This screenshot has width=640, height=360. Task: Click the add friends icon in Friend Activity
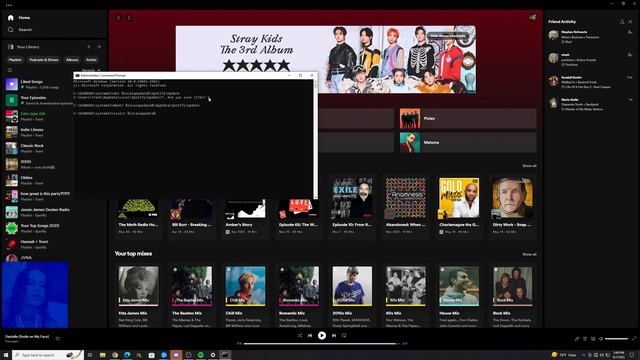pos(622,22)
